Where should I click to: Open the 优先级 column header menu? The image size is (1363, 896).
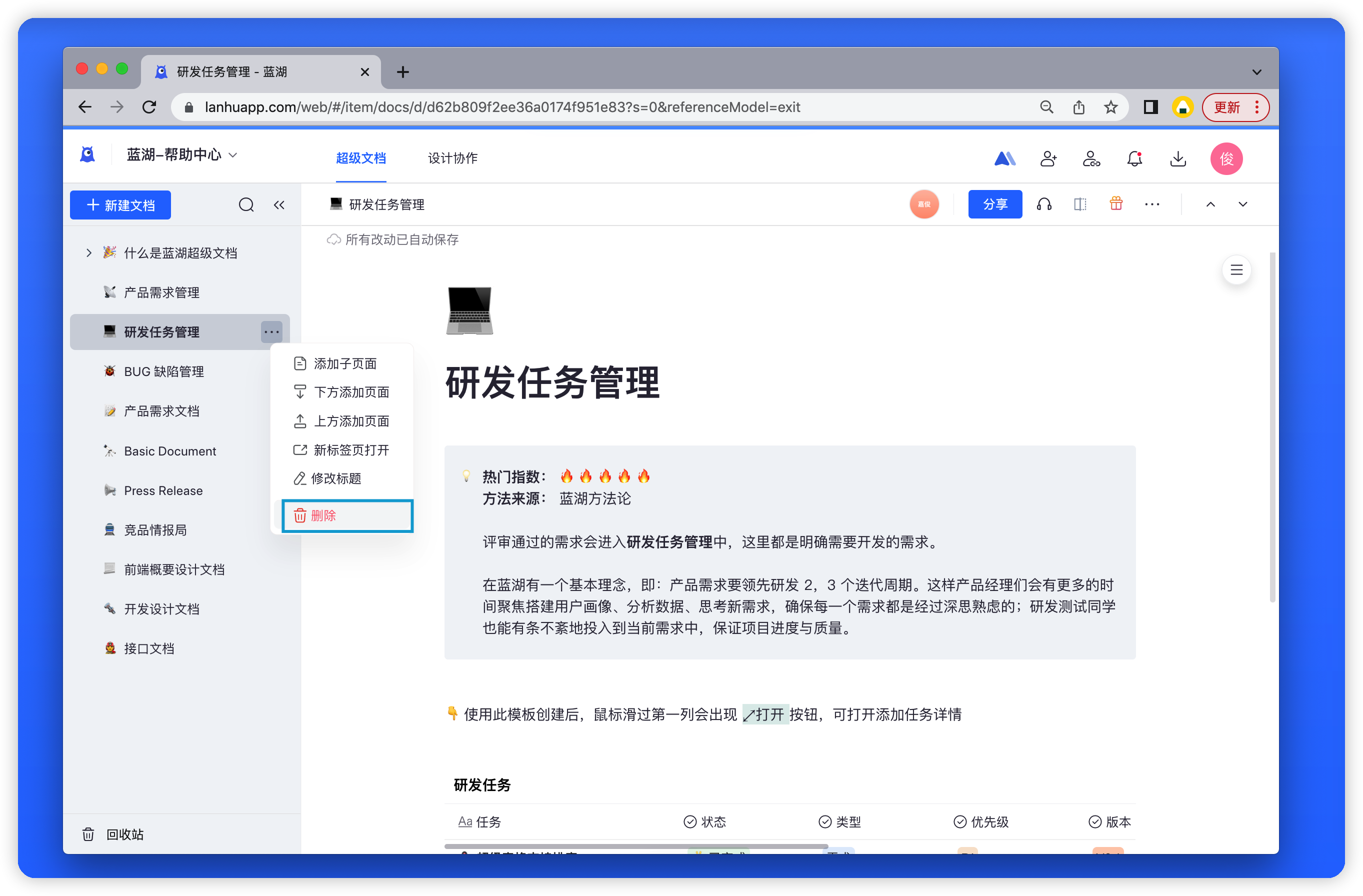coord(981,821)
